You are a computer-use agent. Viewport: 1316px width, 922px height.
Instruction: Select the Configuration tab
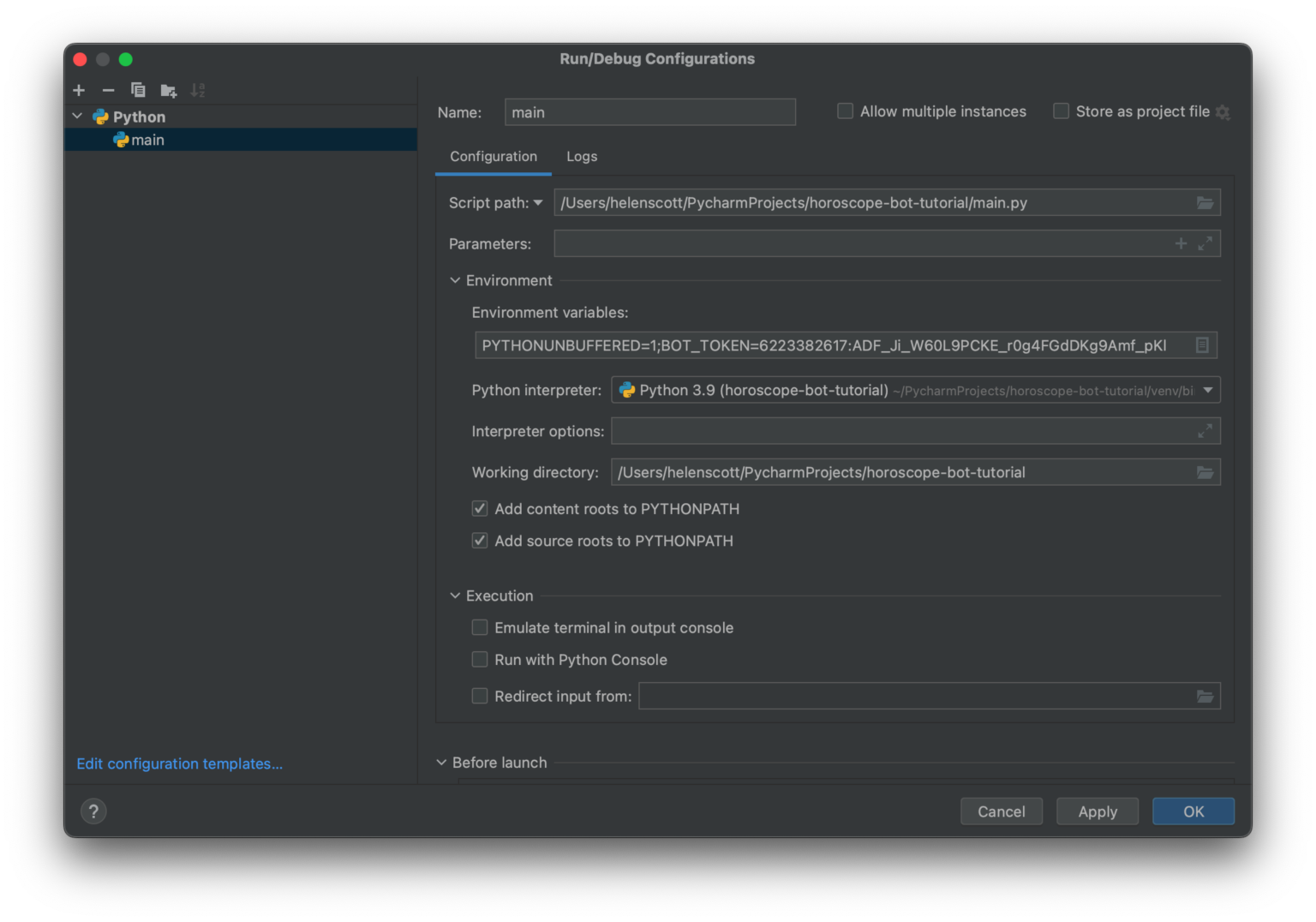tap(493, 156)
